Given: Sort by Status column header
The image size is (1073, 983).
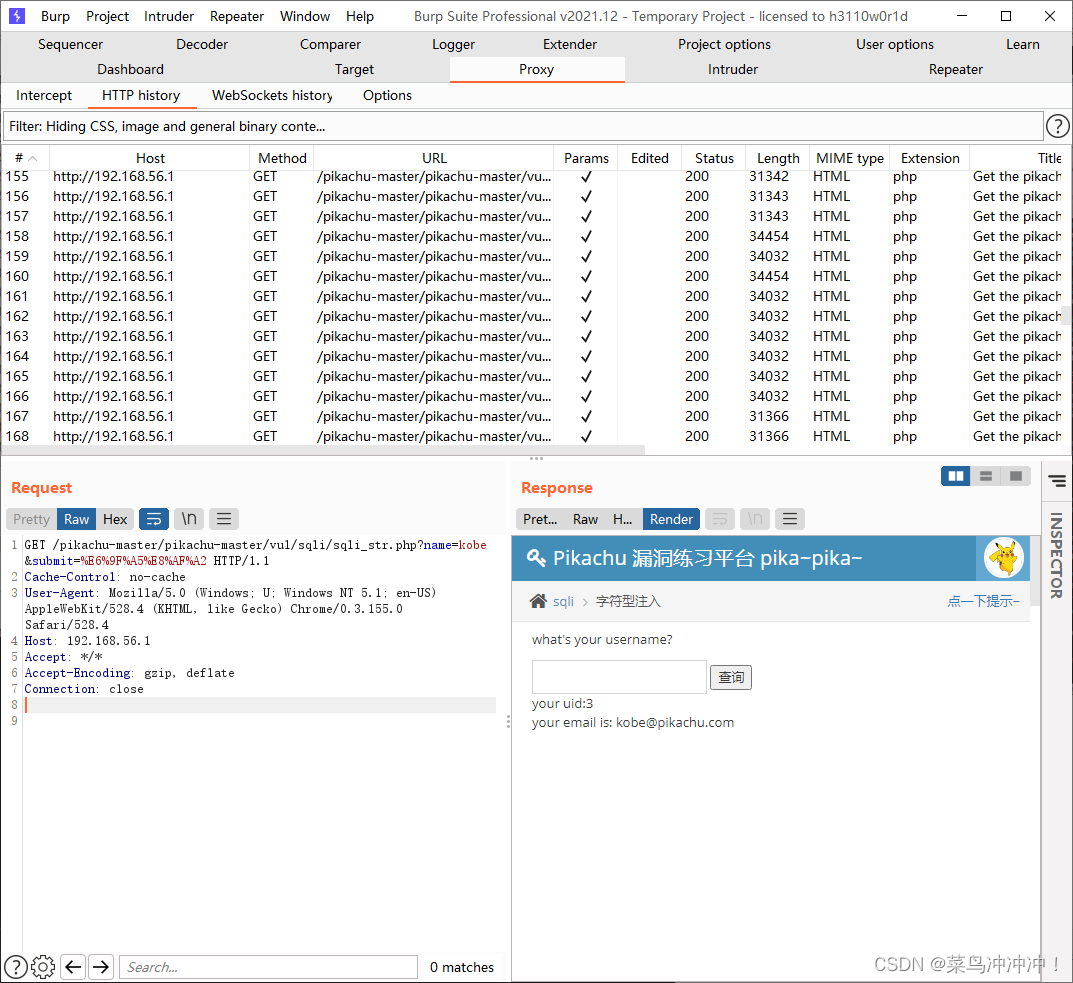Looking at the screenshot, I should [x=714, y=158].
